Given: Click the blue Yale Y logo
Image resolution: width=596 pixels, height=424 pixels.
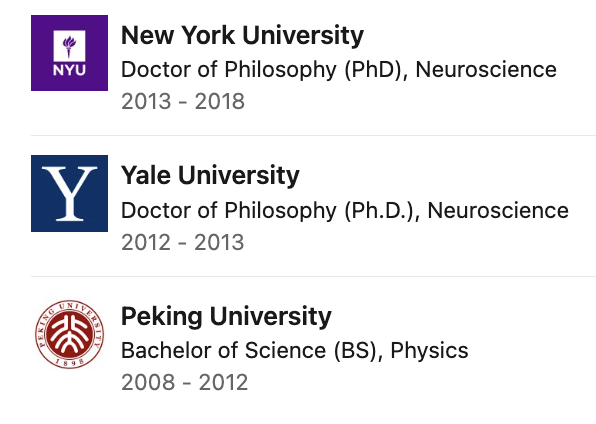Looking at the screenshot, I should coord(70,193).
